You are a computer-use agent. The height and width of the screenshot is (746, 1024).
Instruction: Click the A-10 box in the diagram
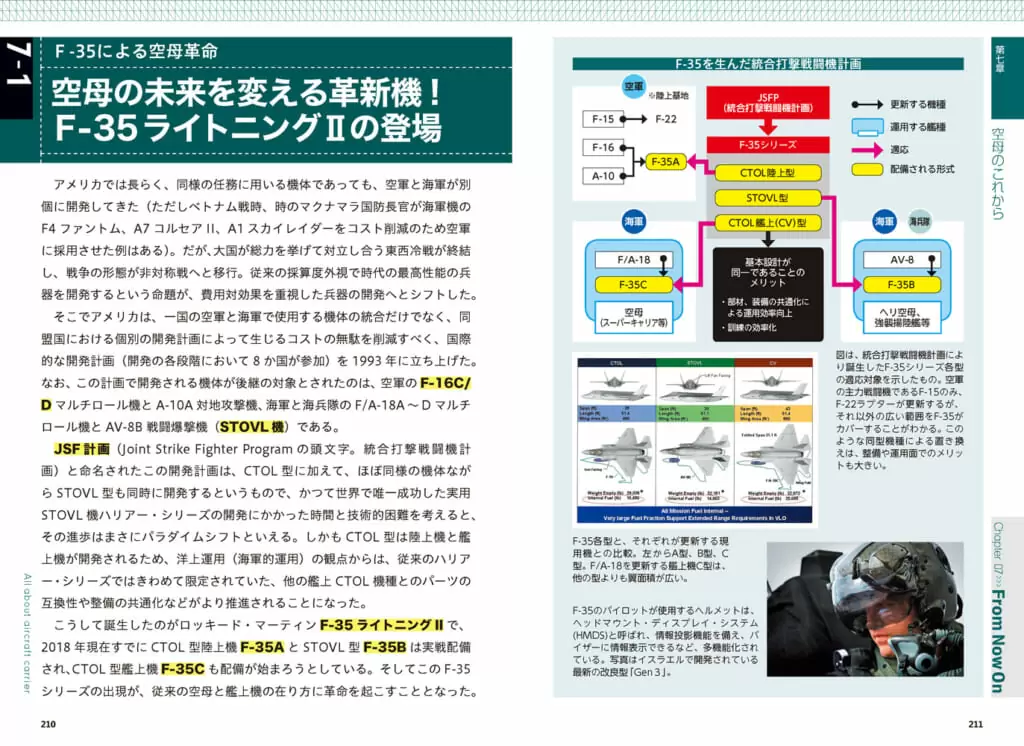[603, 176]
